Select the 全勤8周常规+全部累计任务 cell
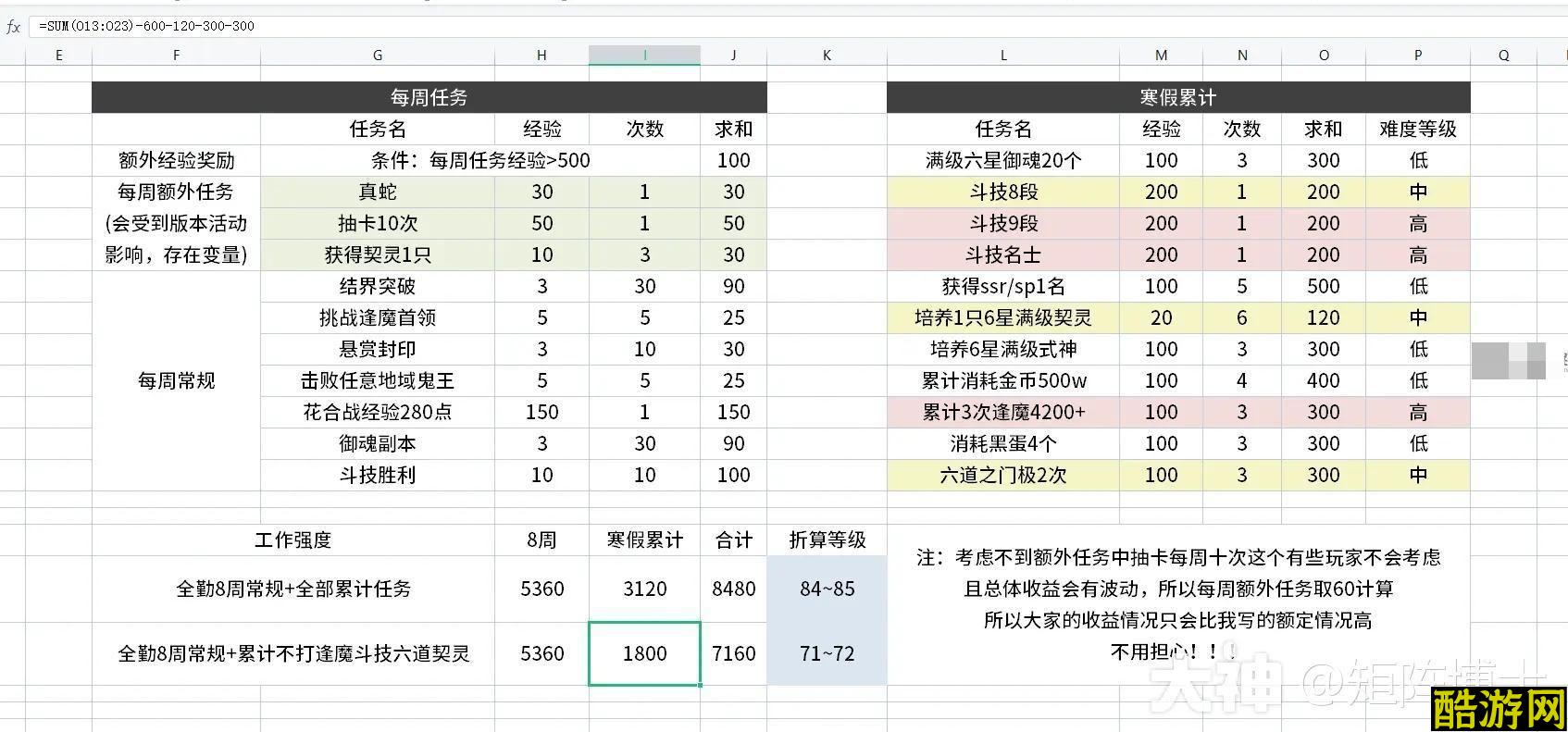This screenshot has width=1568, height=732. [x=293, y=589]
